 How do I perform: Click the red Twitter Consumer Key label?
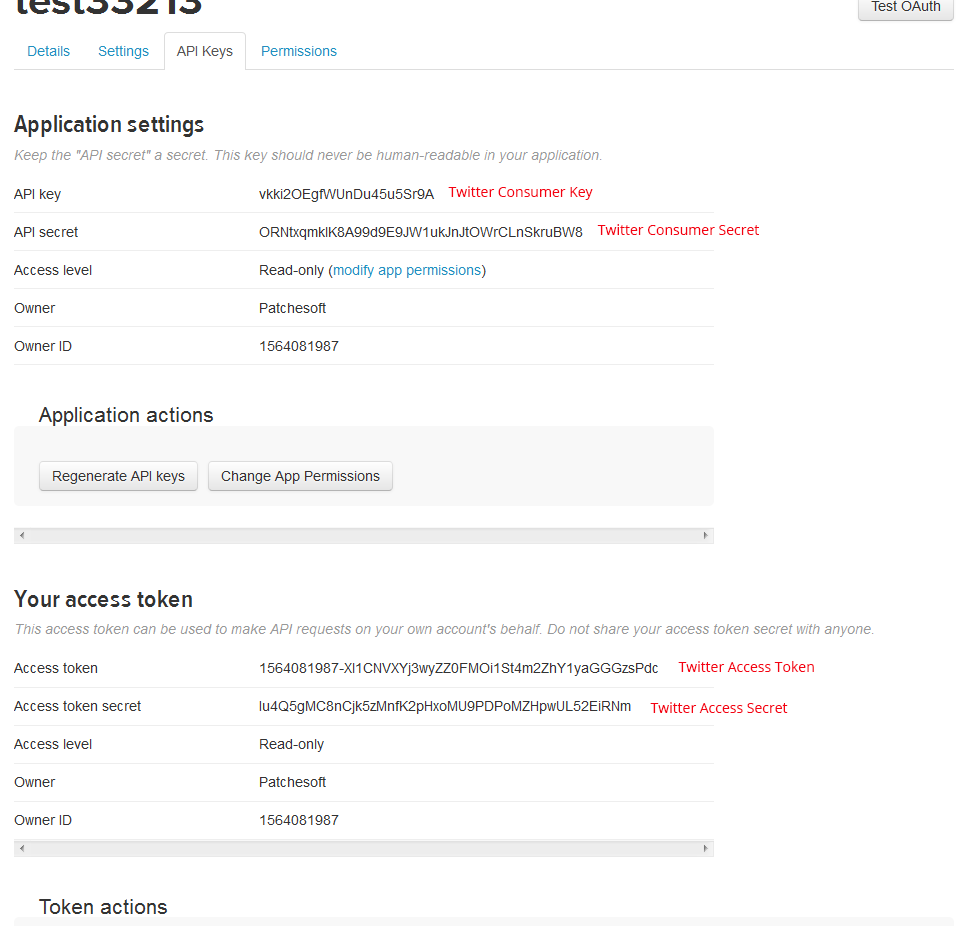pyautogui.click(x=520, y=192)
